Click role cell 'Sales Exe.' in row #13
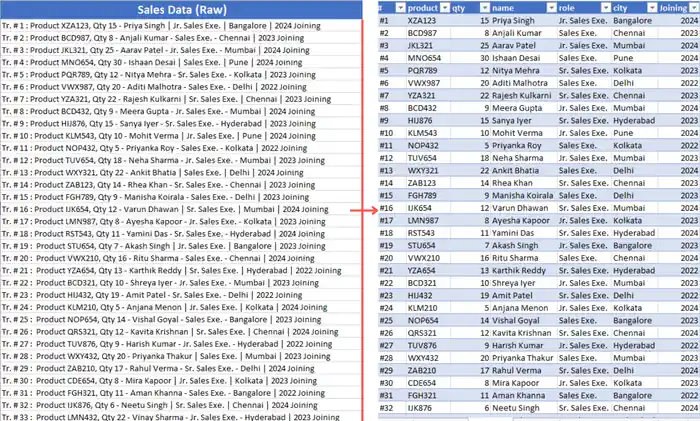 (584, 171)
